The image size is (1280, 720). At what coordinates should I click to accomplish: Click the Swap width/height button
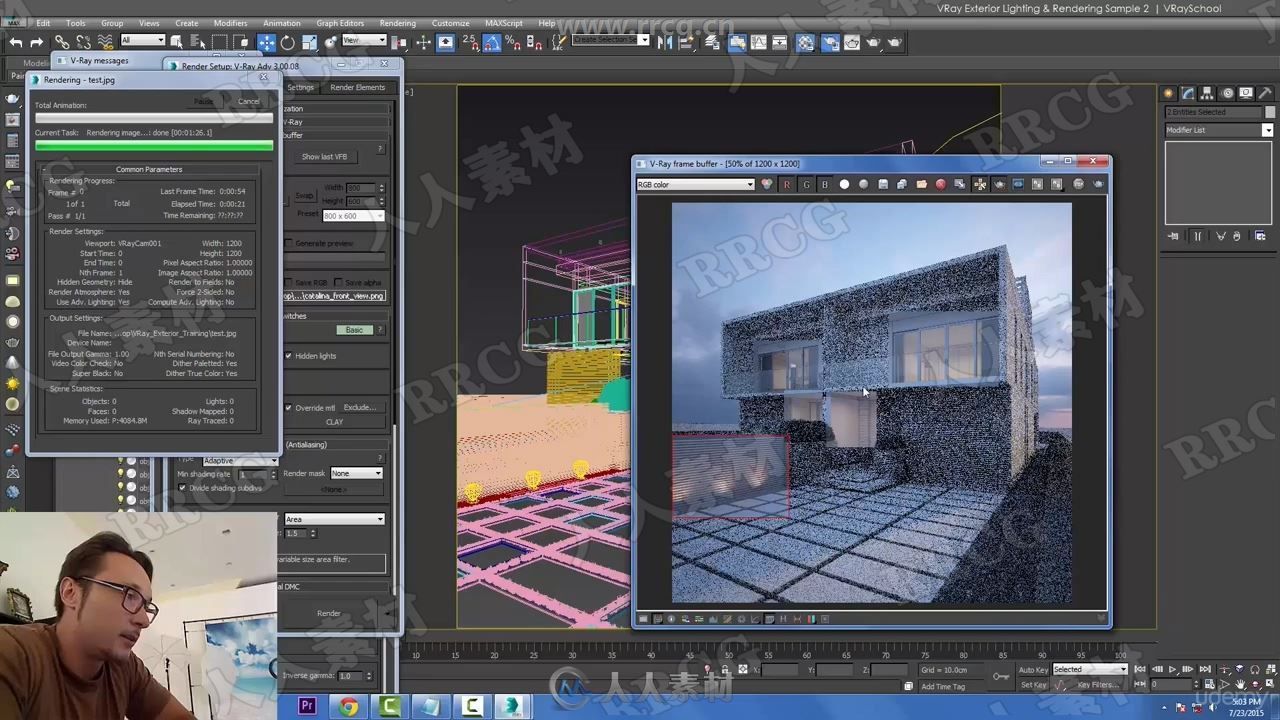coord(304,196)
